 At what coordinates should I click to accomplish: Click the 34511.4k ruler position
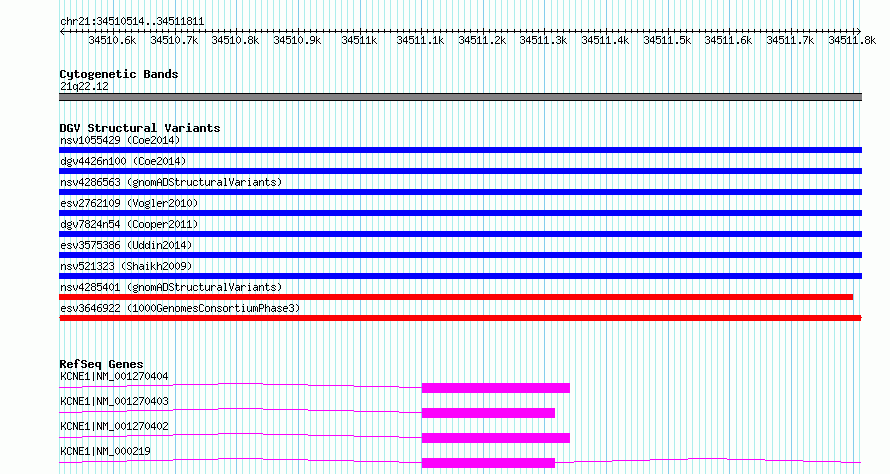point(606,40)
